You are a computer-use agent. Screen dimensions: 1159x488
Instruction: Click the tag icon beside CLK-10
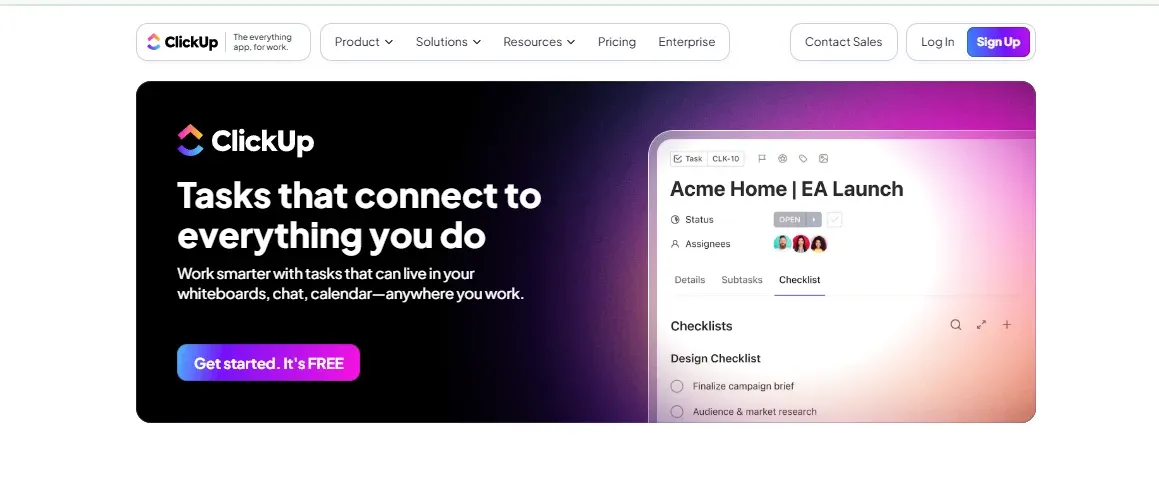[x=803, y=158]
